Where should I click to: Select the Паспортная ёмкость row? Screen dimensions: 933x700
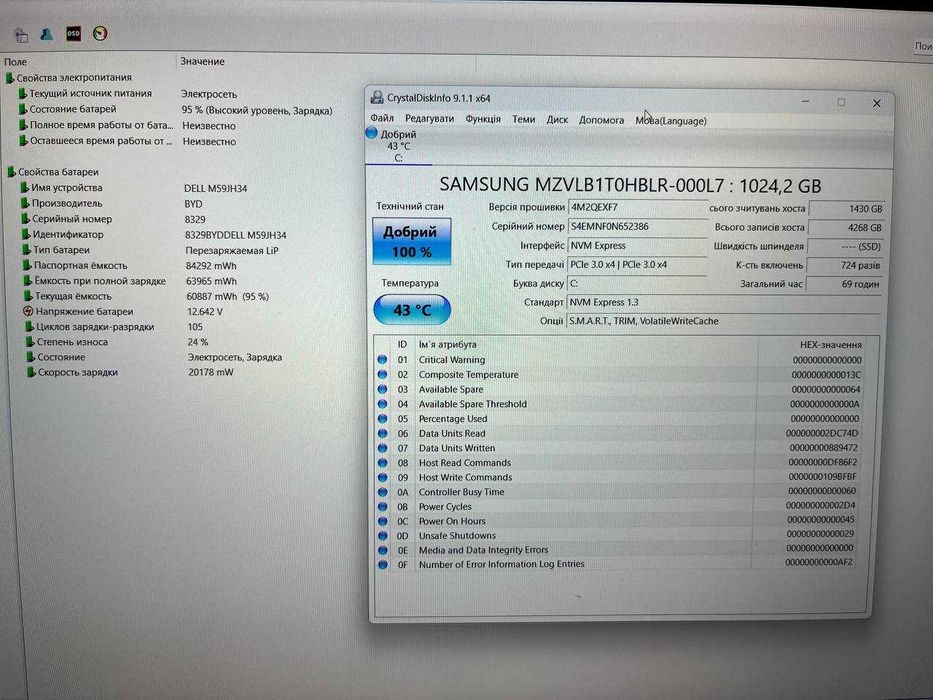tap(130, 265)
